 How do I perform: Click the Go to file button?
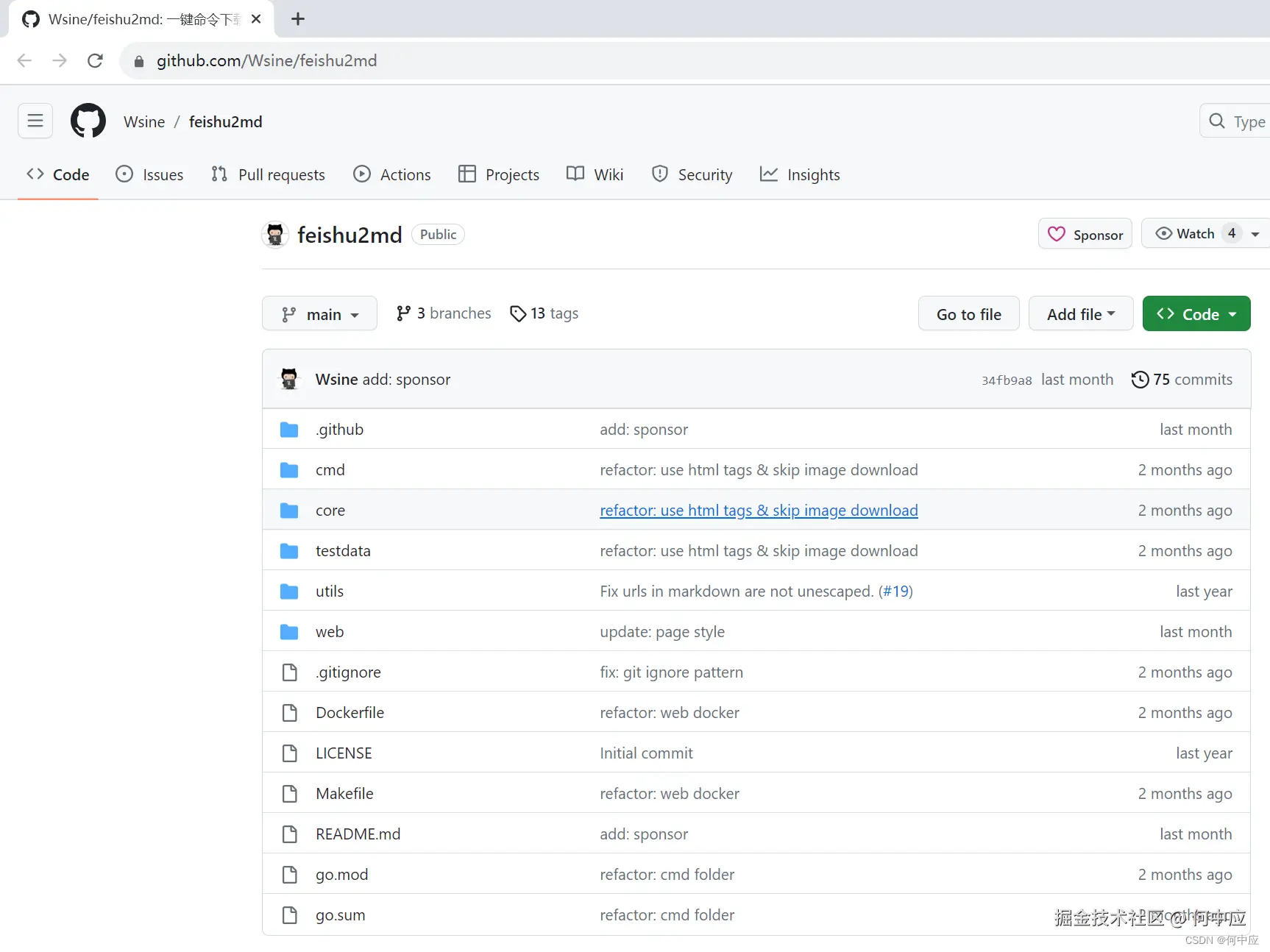(969, 314)
